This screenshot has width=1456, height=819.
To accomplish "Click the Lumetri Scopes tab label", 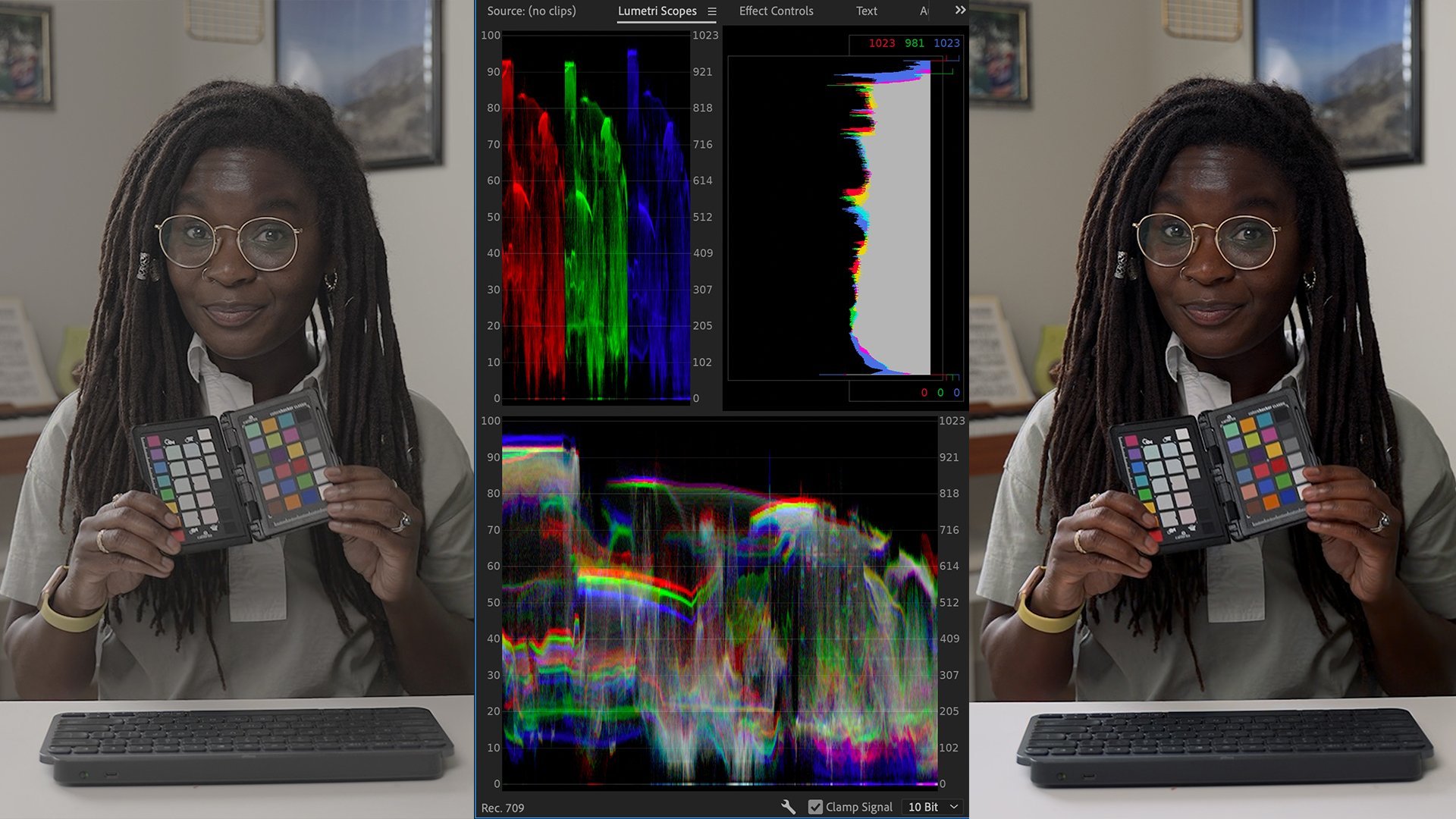I will pos(657,11).
